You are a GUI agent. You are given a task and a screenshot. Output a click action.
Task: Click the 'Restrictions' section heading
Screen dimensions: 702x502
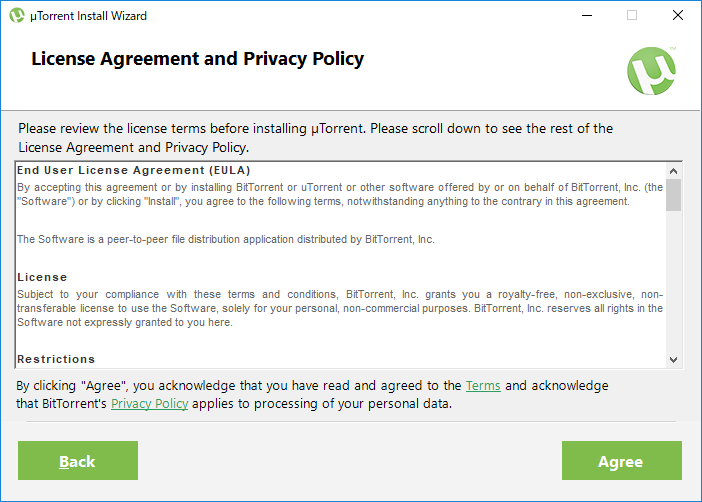(x=56, y=359)
